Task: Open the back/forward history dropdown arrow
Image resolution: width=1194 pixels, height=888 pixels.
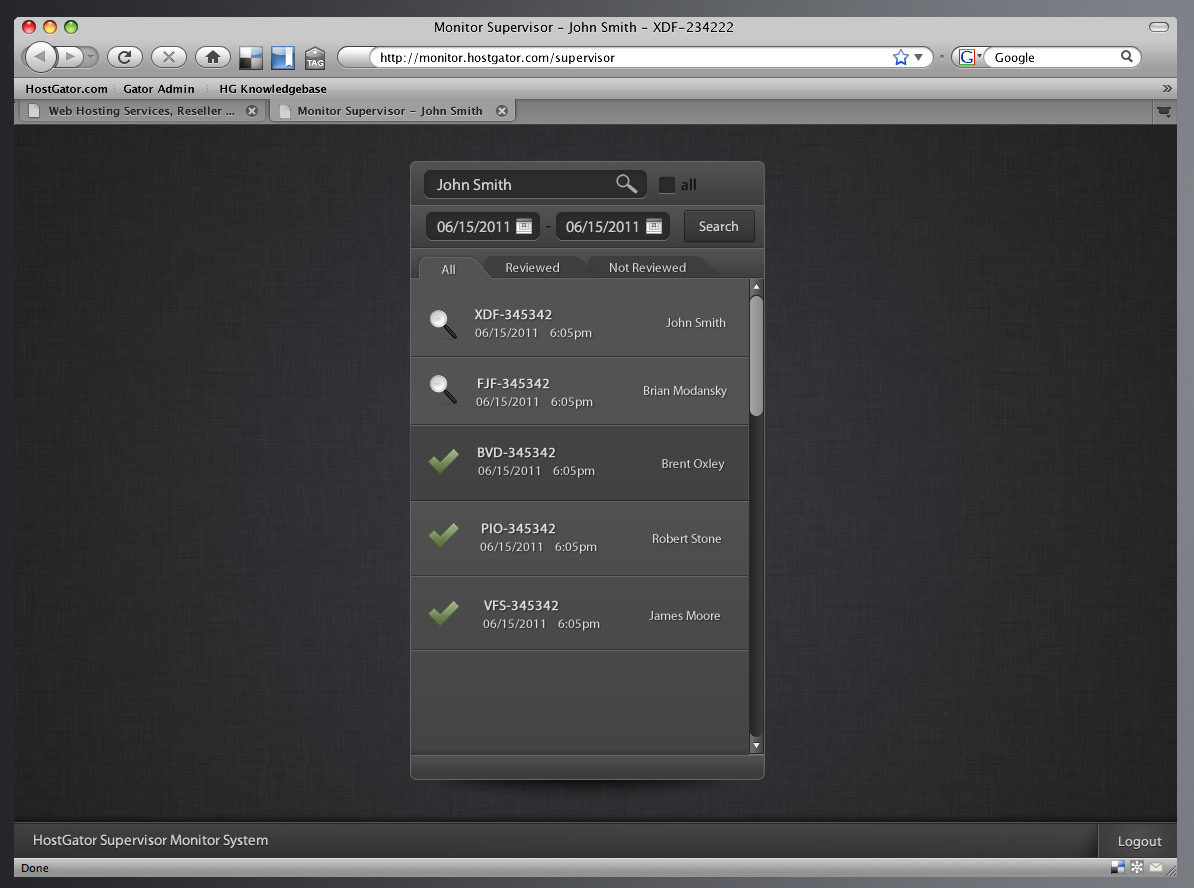Action: pyautogui.click(x=91, y=56)
